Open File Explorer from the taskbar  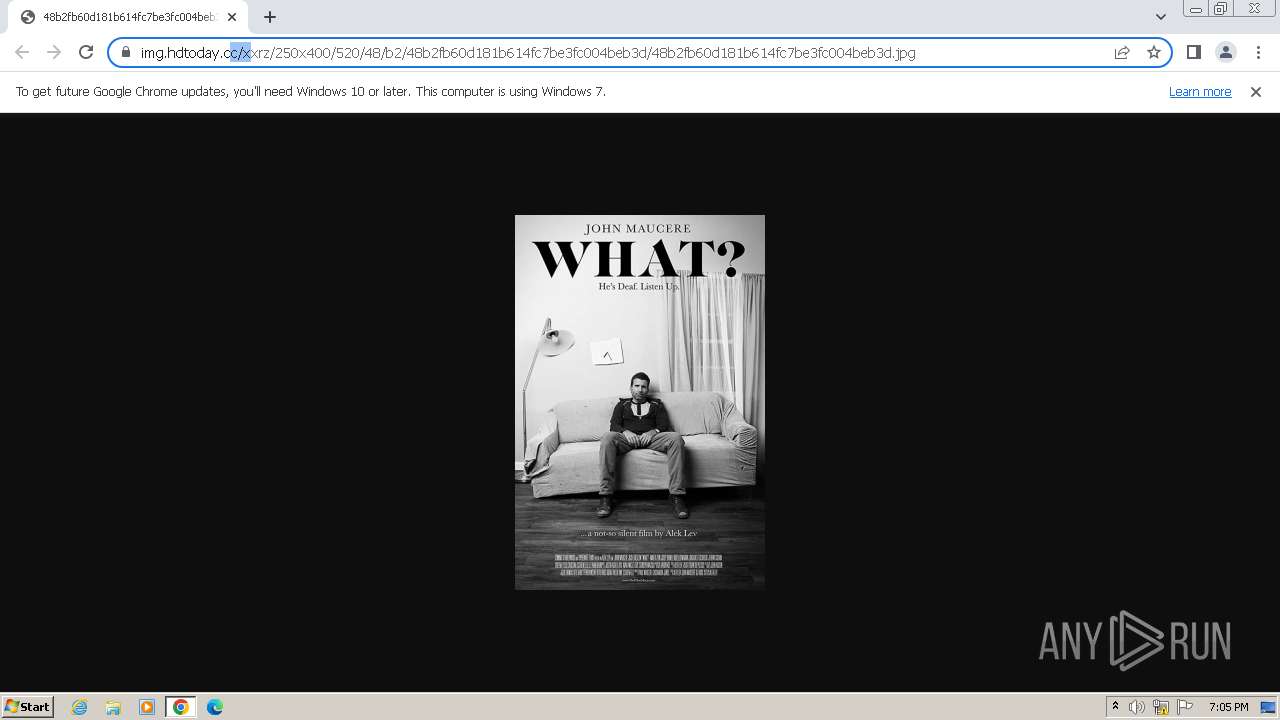pyautogui.click(x=113, y=707)
